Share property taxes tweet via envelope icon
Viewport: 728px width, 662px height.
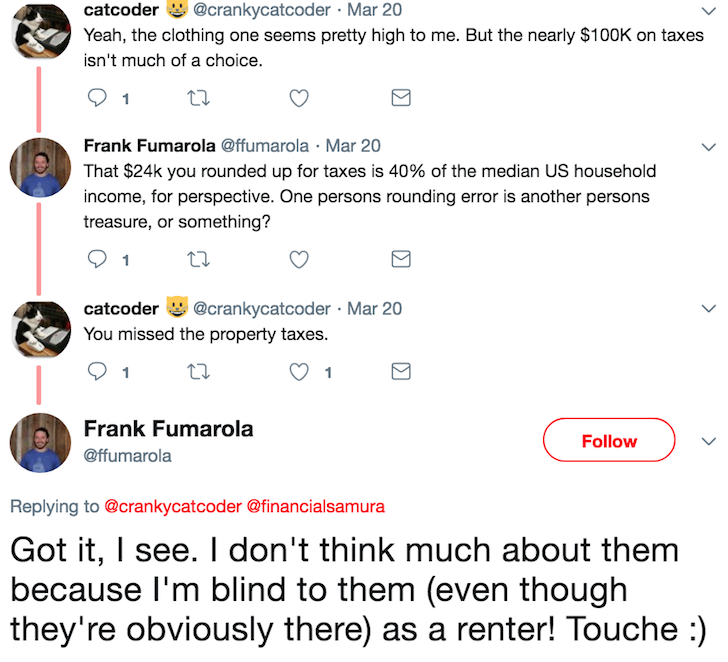click(x=401, y=371)
